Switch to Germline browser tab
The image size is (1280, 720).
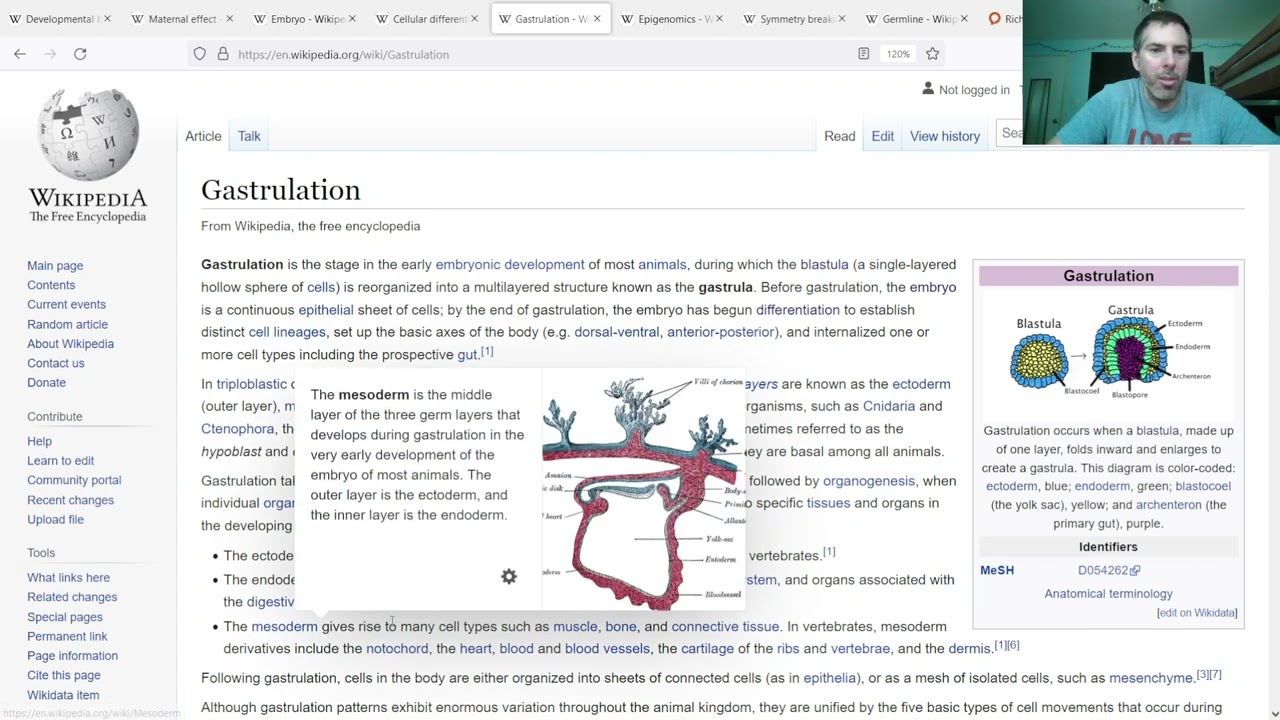tap(917, 19)
